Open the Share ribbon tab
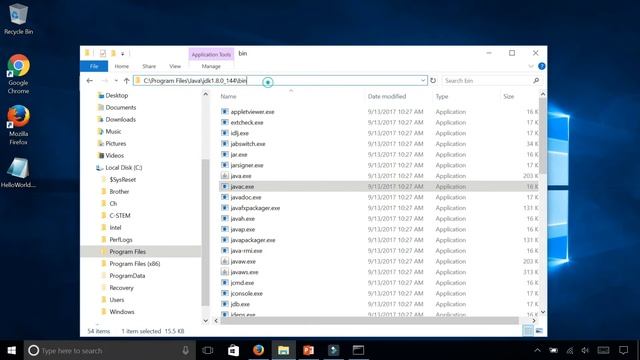640x360 pixels. [x=149, y=66]
